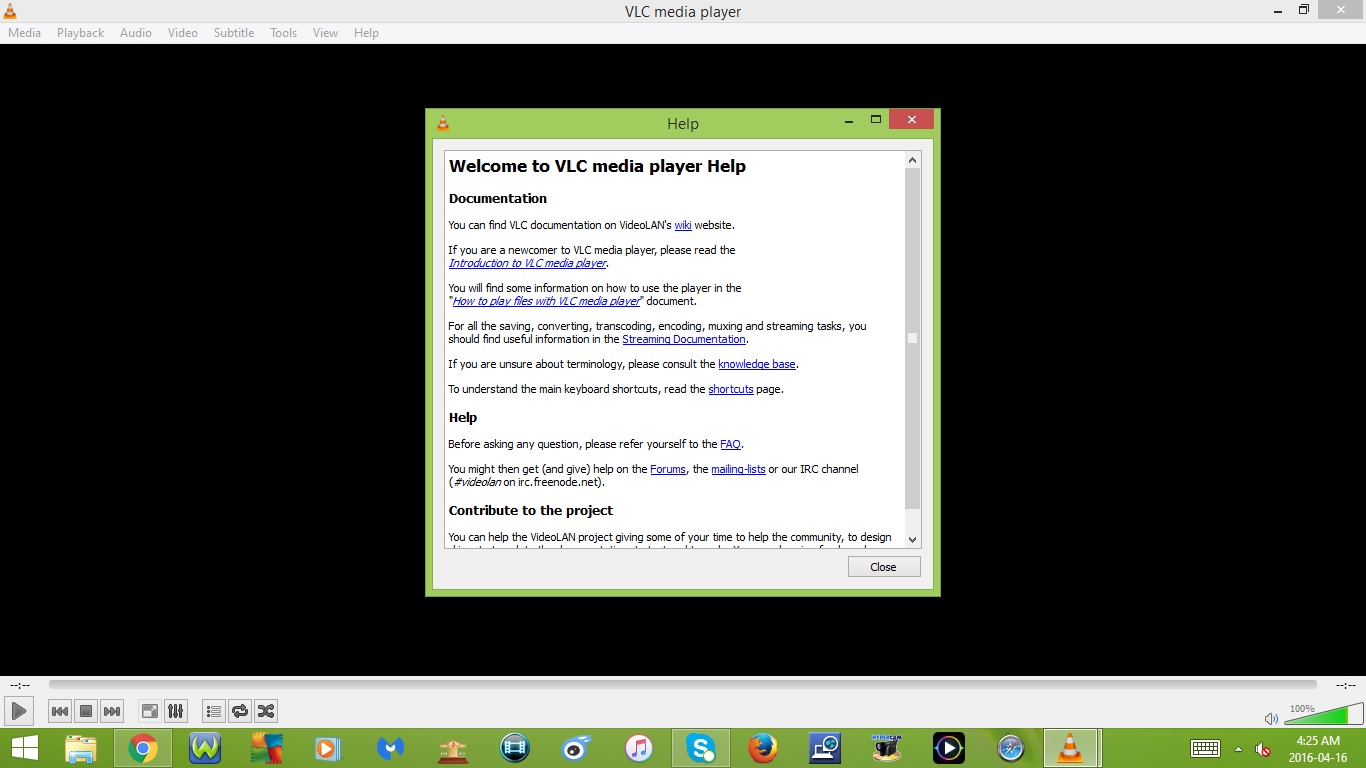
Task: Open the View menu
Action: tap(326, 32)
